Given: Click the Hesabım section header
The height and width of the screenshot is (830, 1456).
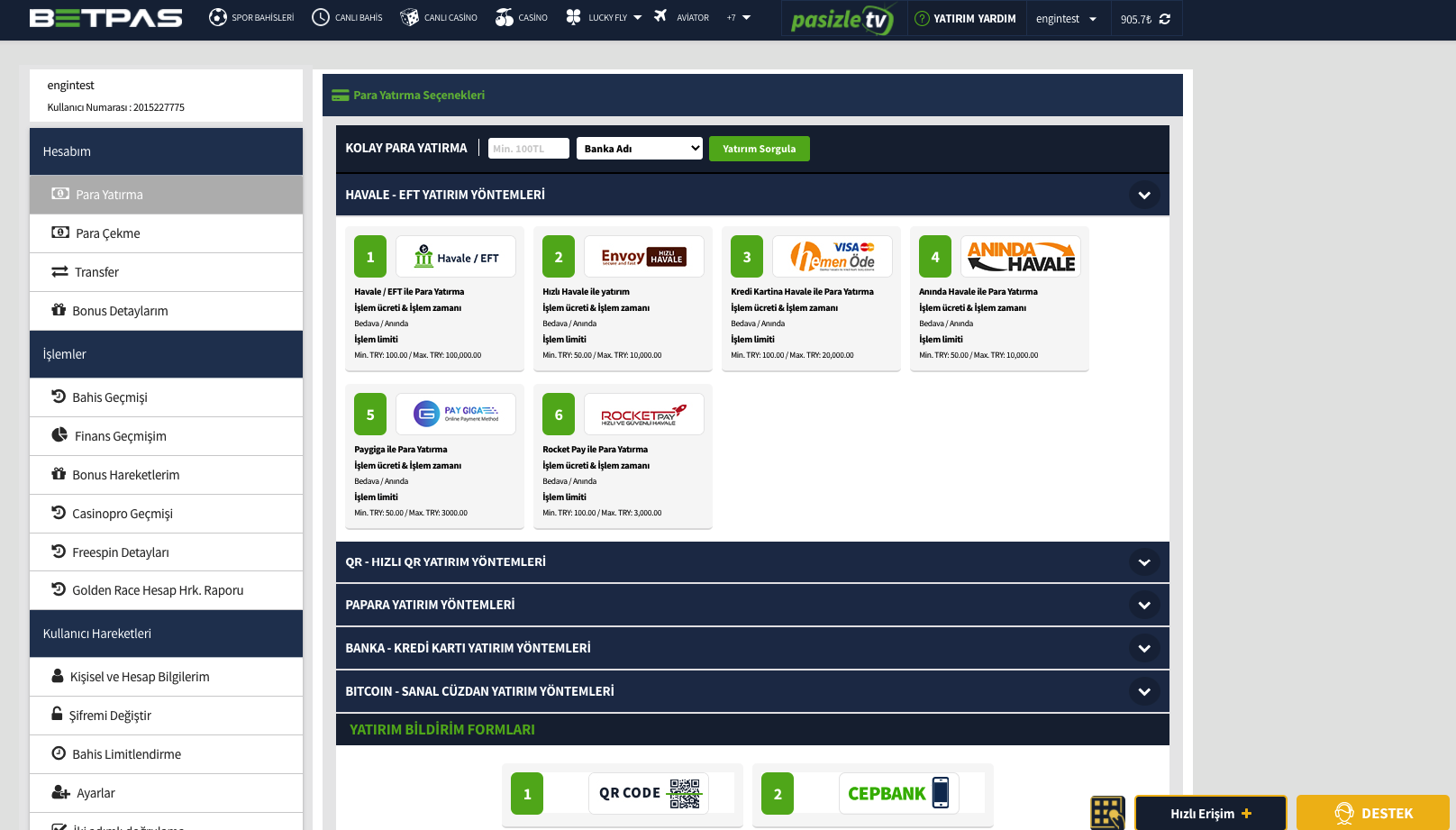Looking at the screenshot, I should (x=166, y=151).
